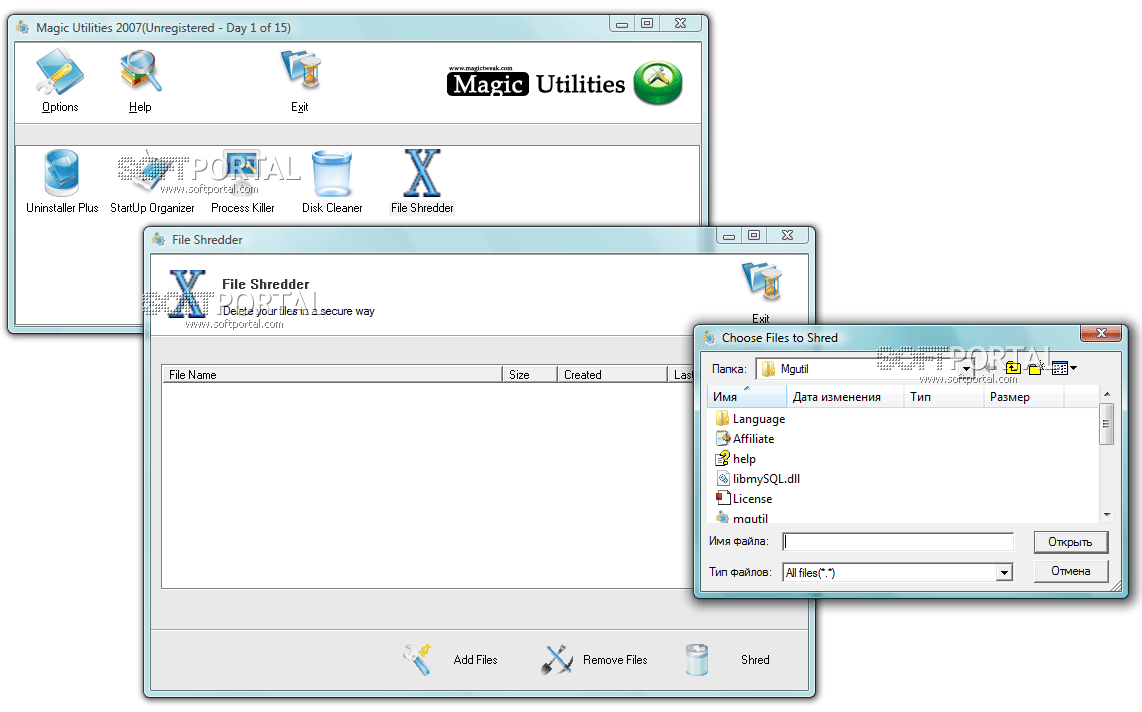
Task: Sort by File Name column header
Action: pyautogui.click(x=332, y=374)
